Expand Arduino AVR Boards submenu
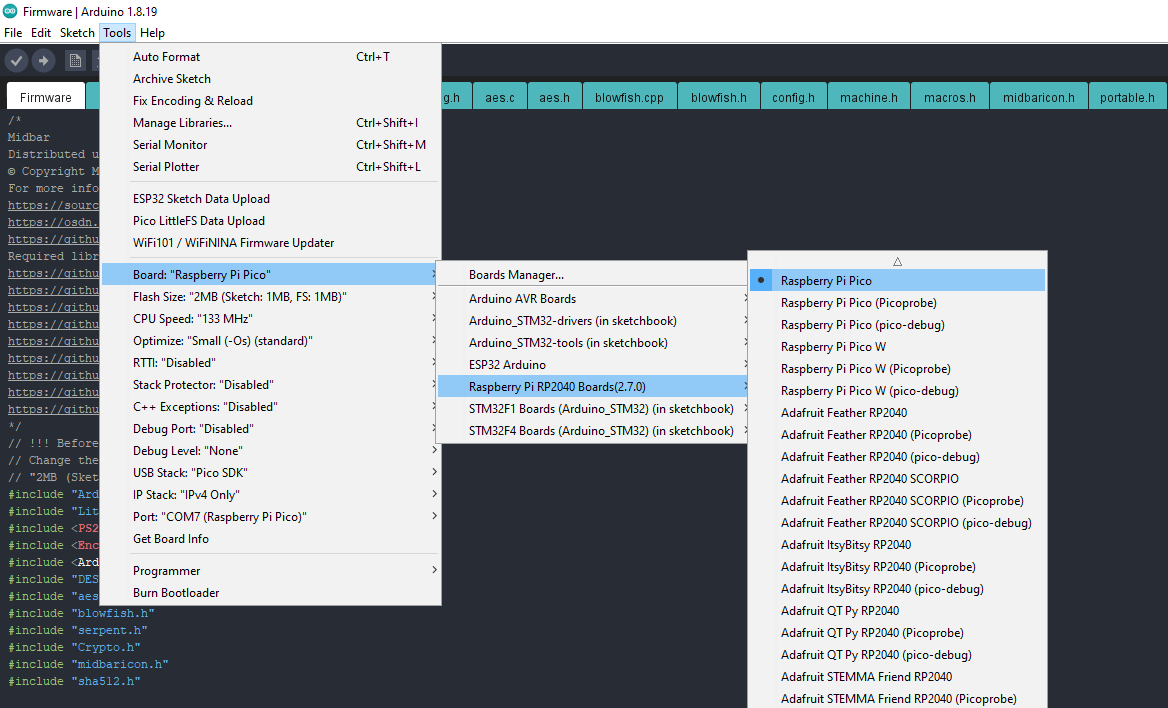1168x708 pixels. 592,299
